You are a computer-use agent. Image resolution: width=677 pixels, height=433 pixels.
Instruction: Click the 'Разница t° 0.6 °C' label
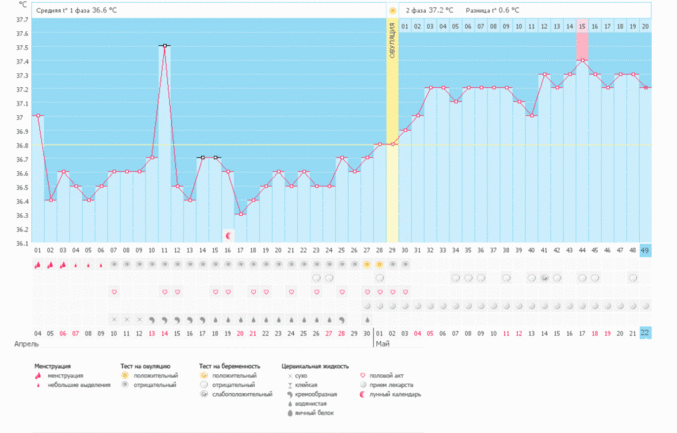point(493,10)
